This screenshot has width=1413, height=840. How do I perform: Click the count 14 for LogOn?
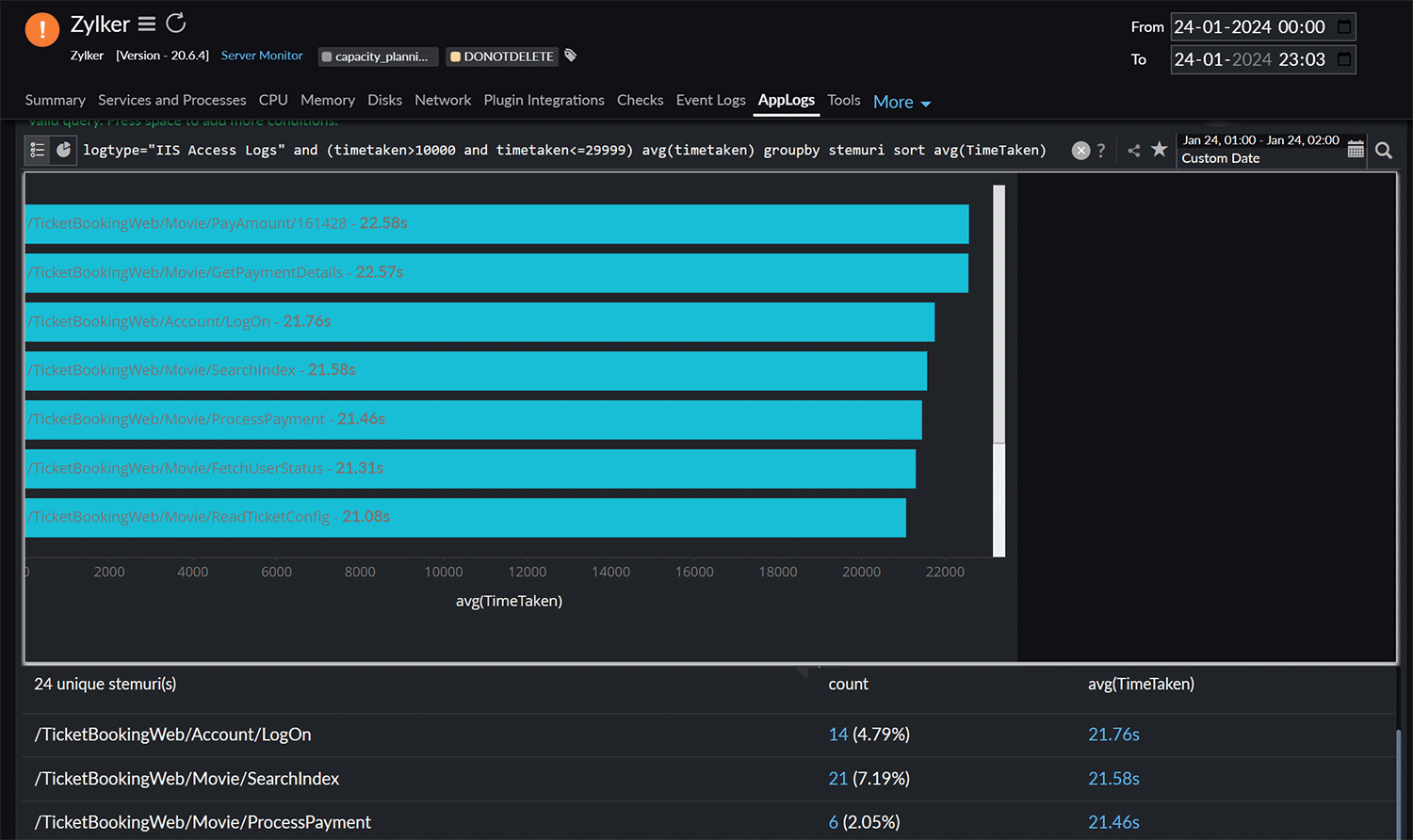pyautogui.click(x=837, y=735)
